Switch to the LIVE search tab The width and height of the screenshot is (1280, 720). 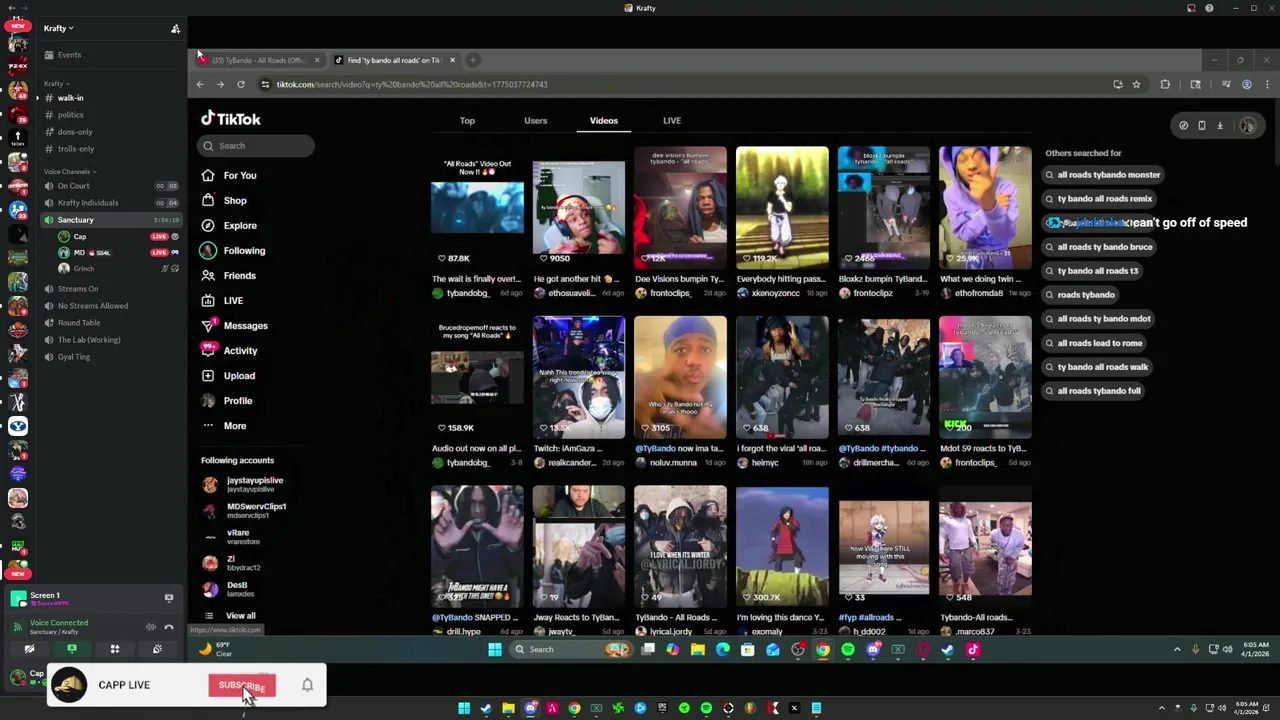[x=672, y=120]
